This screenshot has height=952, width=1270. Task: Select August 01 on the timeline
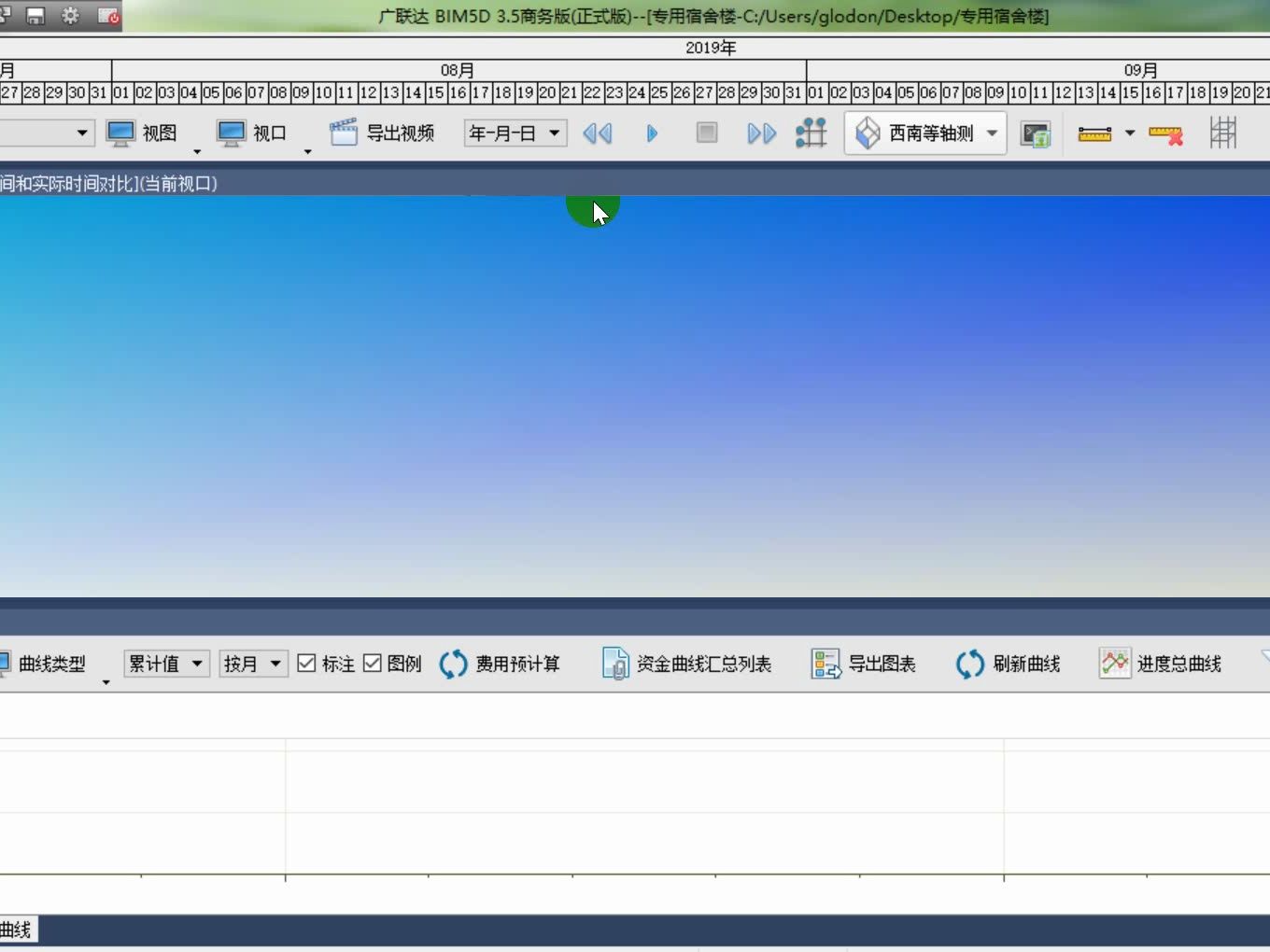(x=121, y=92)
